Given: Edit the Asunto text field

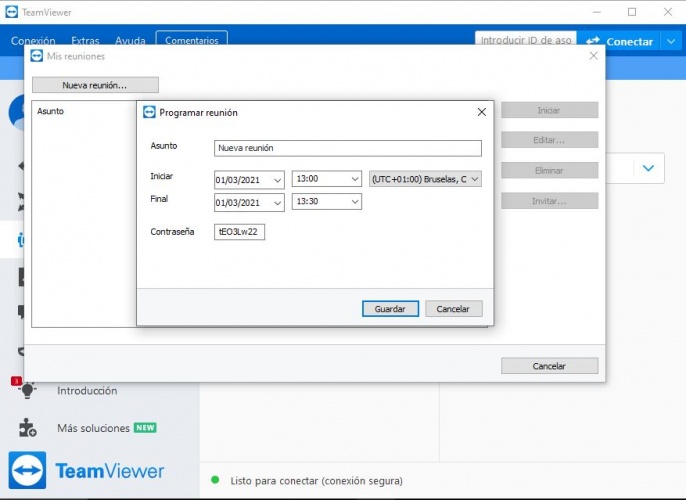Looking at the screenshot, I should tap(348, 148).
